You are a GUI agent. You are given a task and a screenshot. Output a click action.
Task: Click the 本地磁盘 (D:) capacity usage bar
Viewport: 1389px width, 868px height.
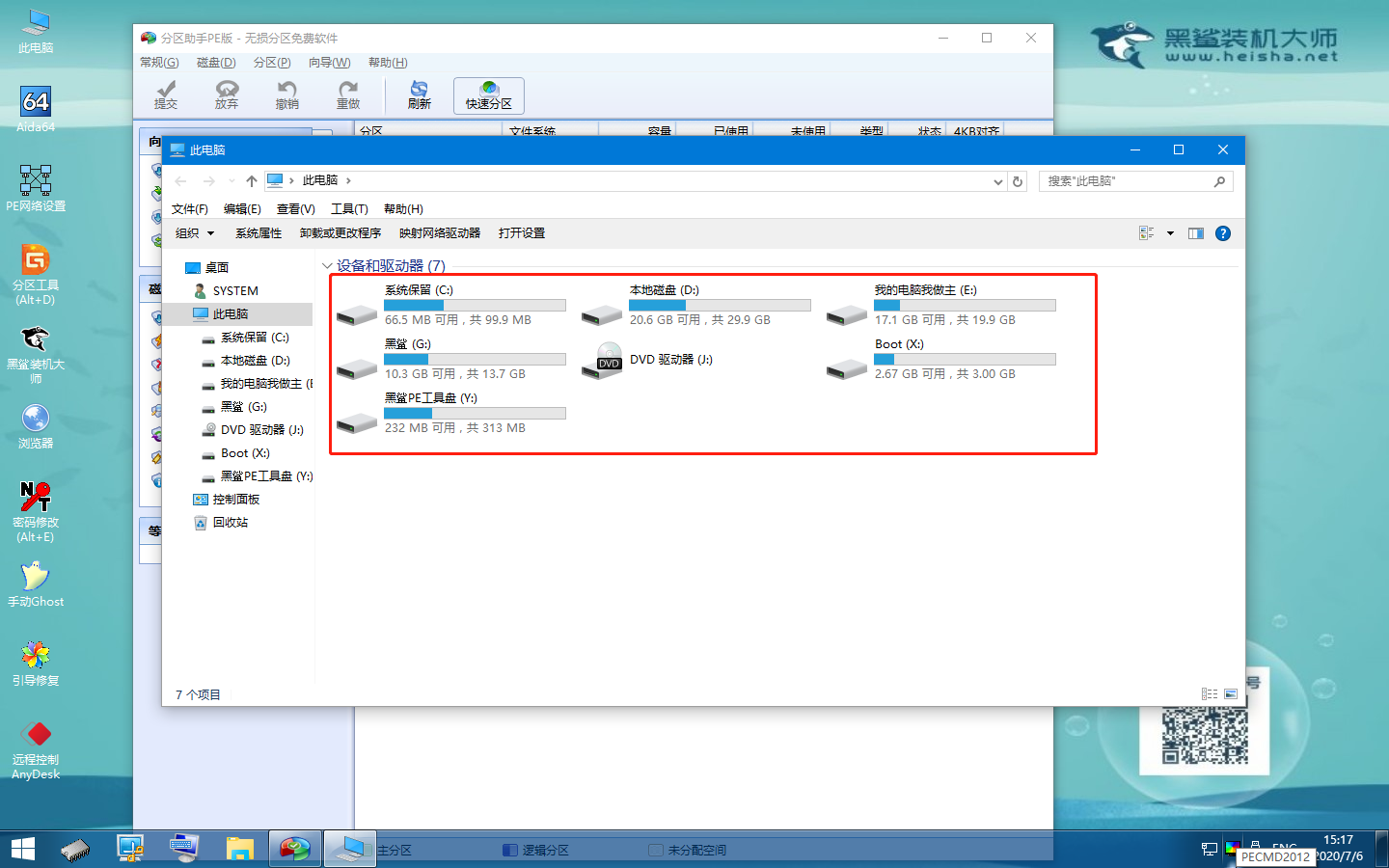coord(720,305)
